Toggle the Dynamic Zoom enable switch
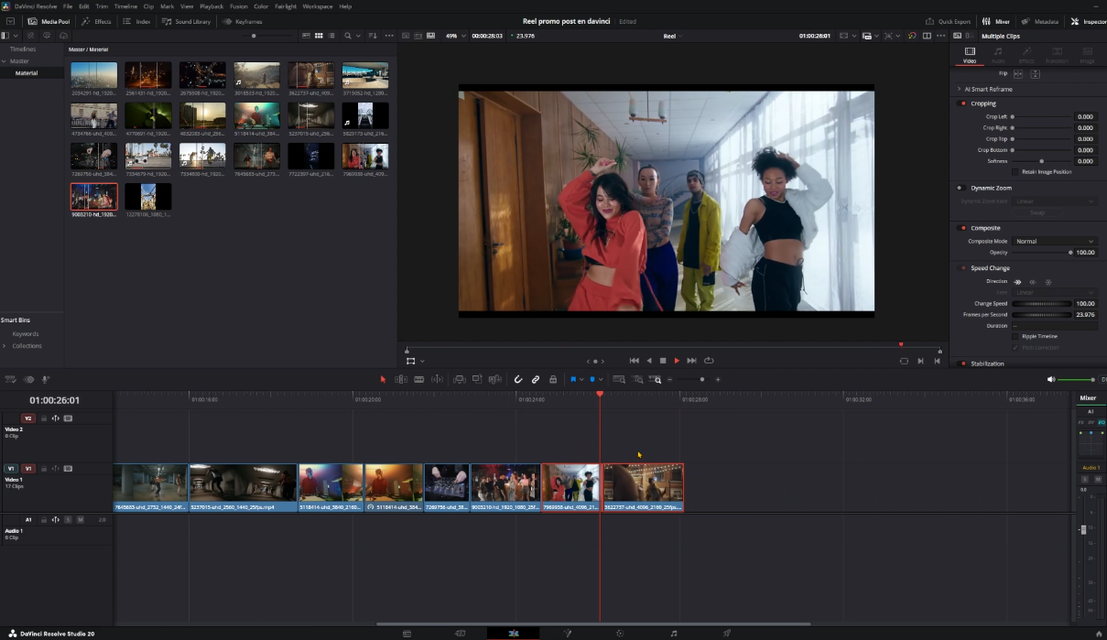Viewport: 1107px width, 640px height. pyautogui.click(x=960, y=188)
